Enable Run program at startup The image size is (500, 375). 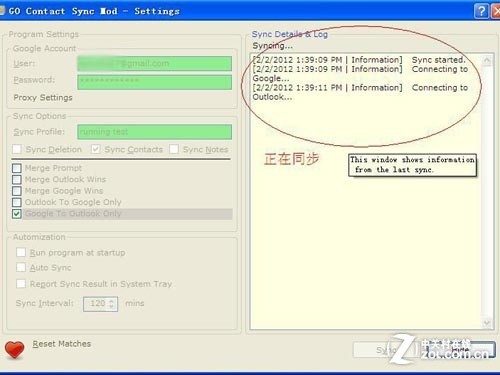[21, 252]
